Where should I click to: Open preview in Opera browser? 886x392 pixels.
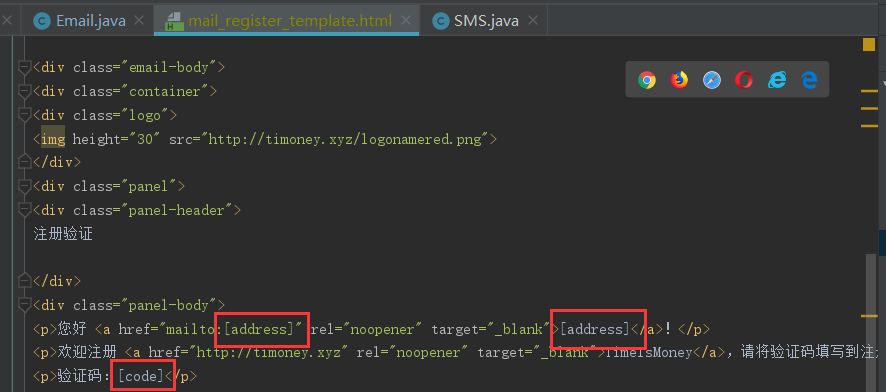click(x=744, y=80)
